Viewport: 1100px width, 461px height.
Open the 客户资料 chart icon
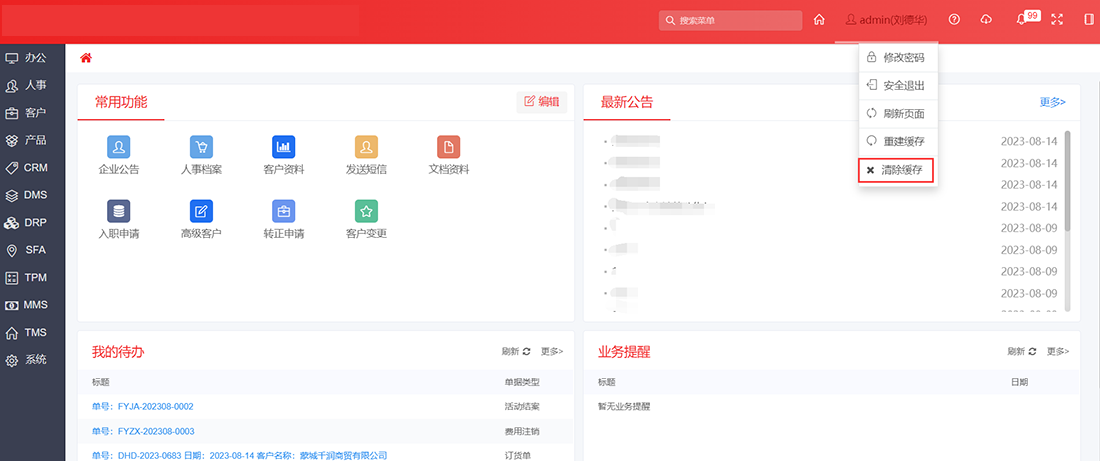(x=283, y=147)
